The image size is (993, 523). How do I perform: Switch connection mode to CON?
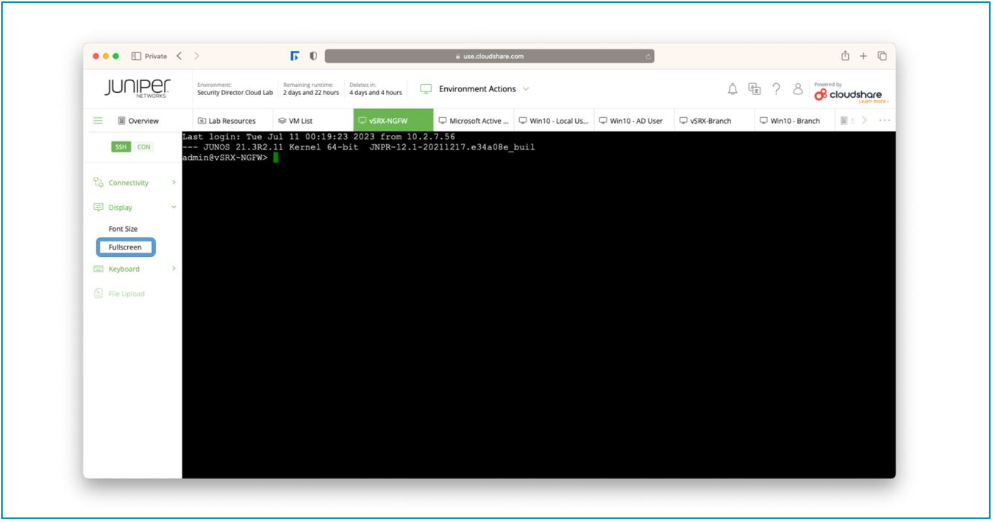pyautogui.click(x=144, y=147)
